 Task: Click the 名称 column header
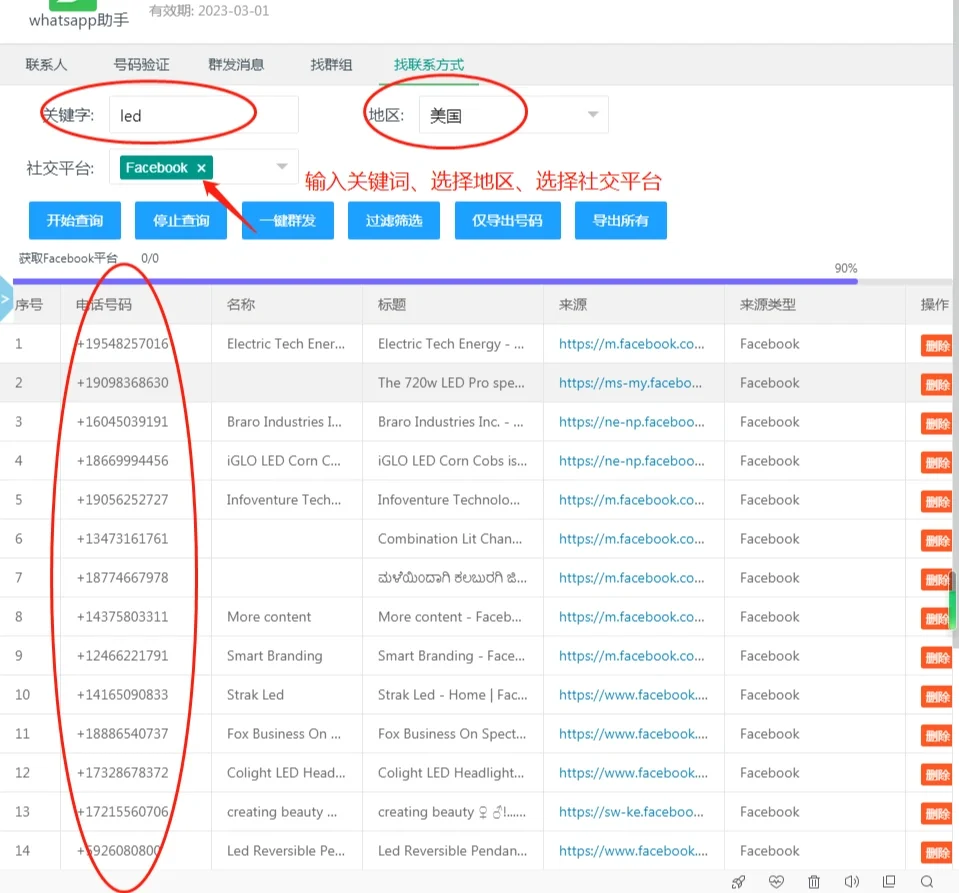241,305
